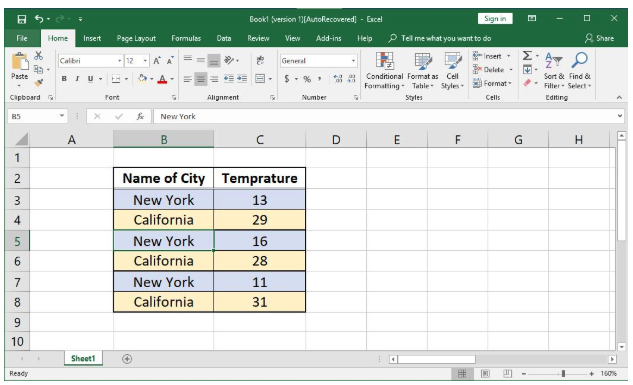Screen dimensions: 633x385
Task: Click the Clear eraser icon
Action: coord(527,83)
